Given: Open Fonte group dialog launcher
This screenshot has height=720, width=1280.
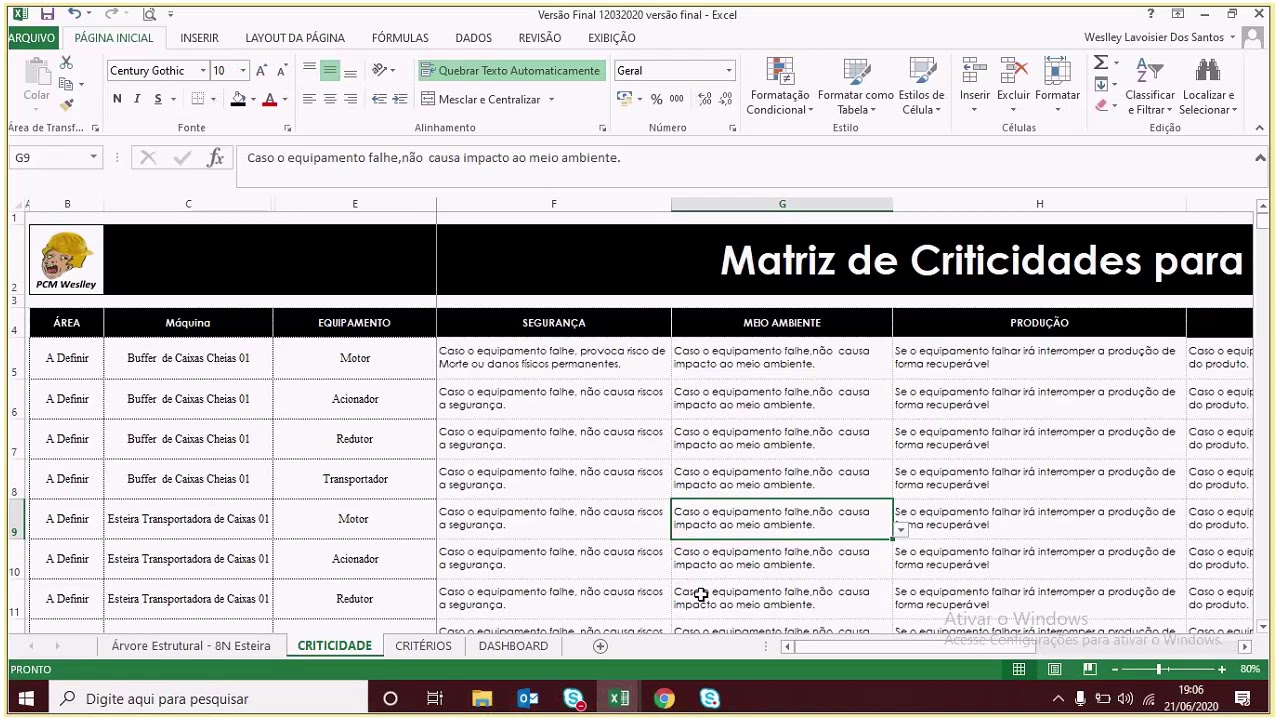Looking at the screenshot, I should coord(287,128).
